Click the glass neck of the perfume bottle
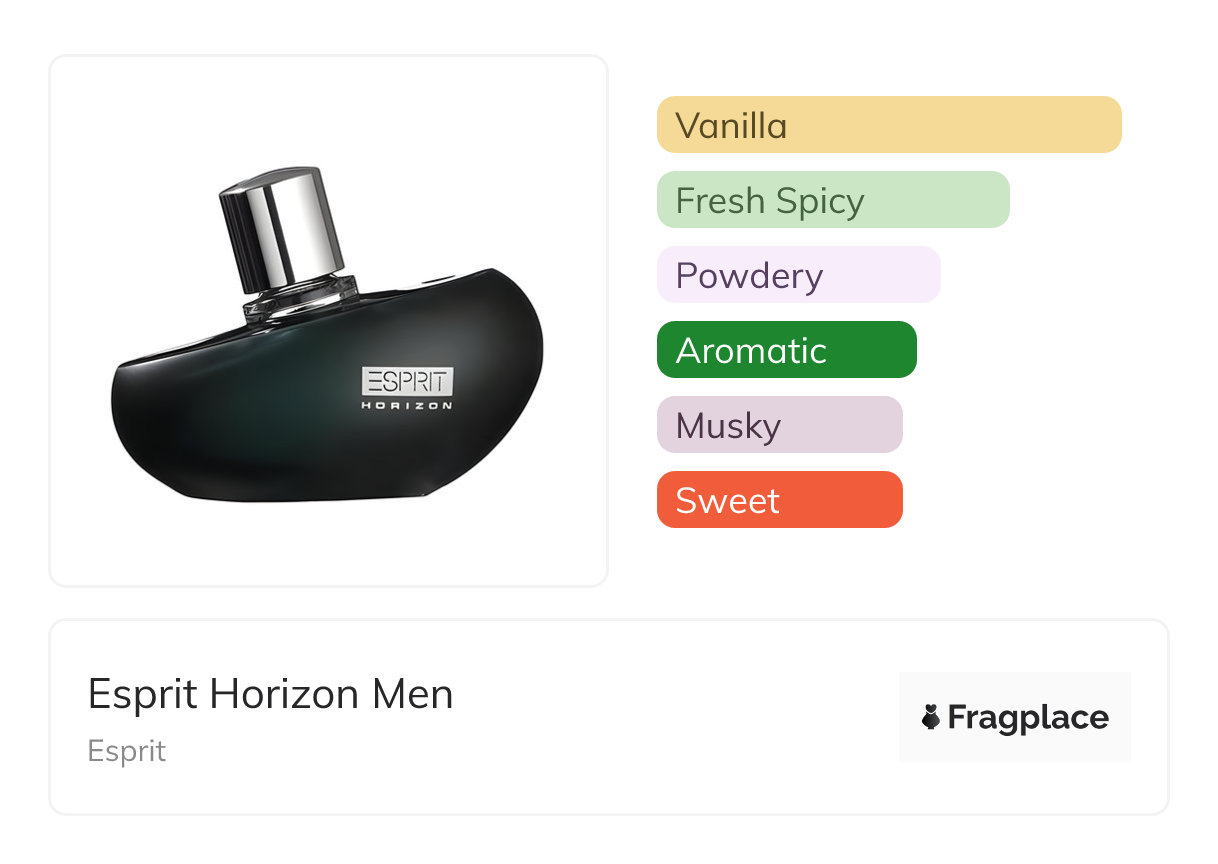1218x864 pixels. click(300, 297)
